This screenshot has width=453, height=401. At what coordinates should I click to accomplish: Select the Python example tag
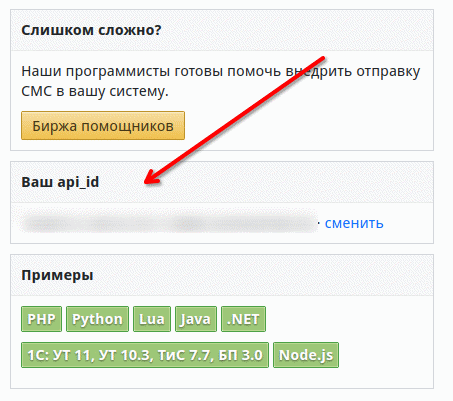97,319
